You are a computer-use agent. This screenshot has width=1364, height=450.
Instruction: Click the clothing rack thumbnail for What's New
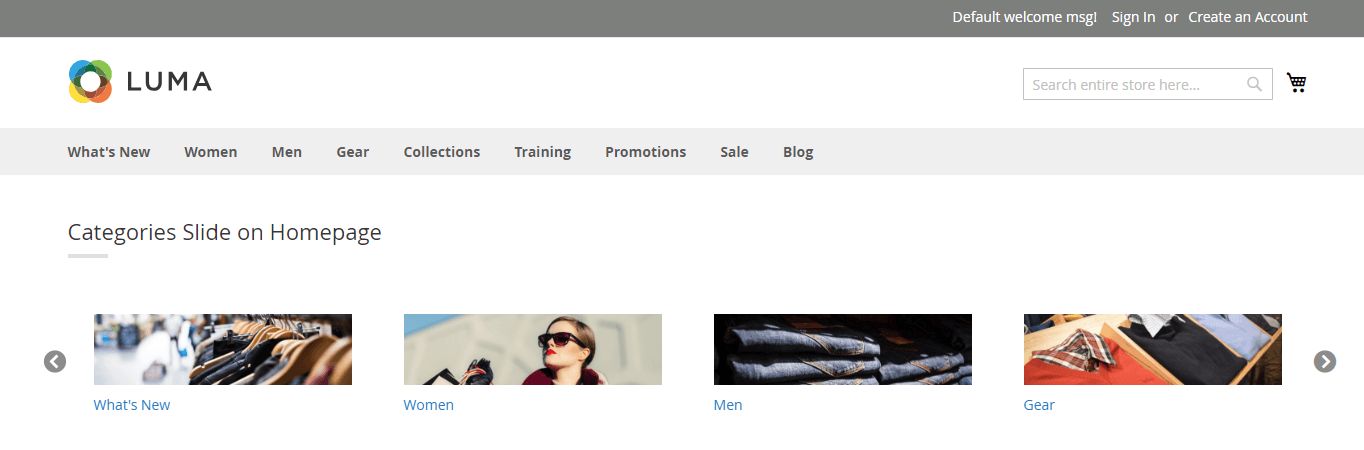(x=223, y=349)
